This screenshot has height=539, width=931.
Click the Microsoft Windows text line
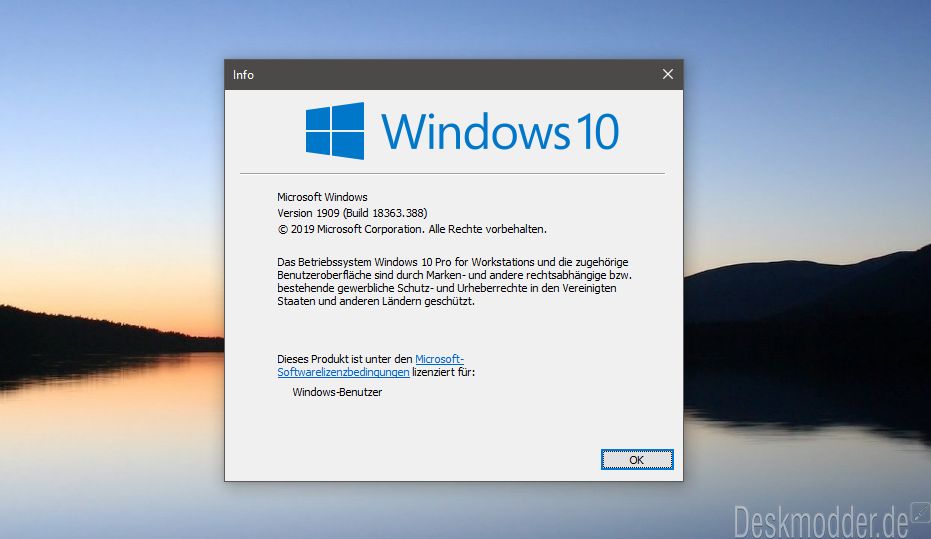pyautogui.click(x=322, y=197)
